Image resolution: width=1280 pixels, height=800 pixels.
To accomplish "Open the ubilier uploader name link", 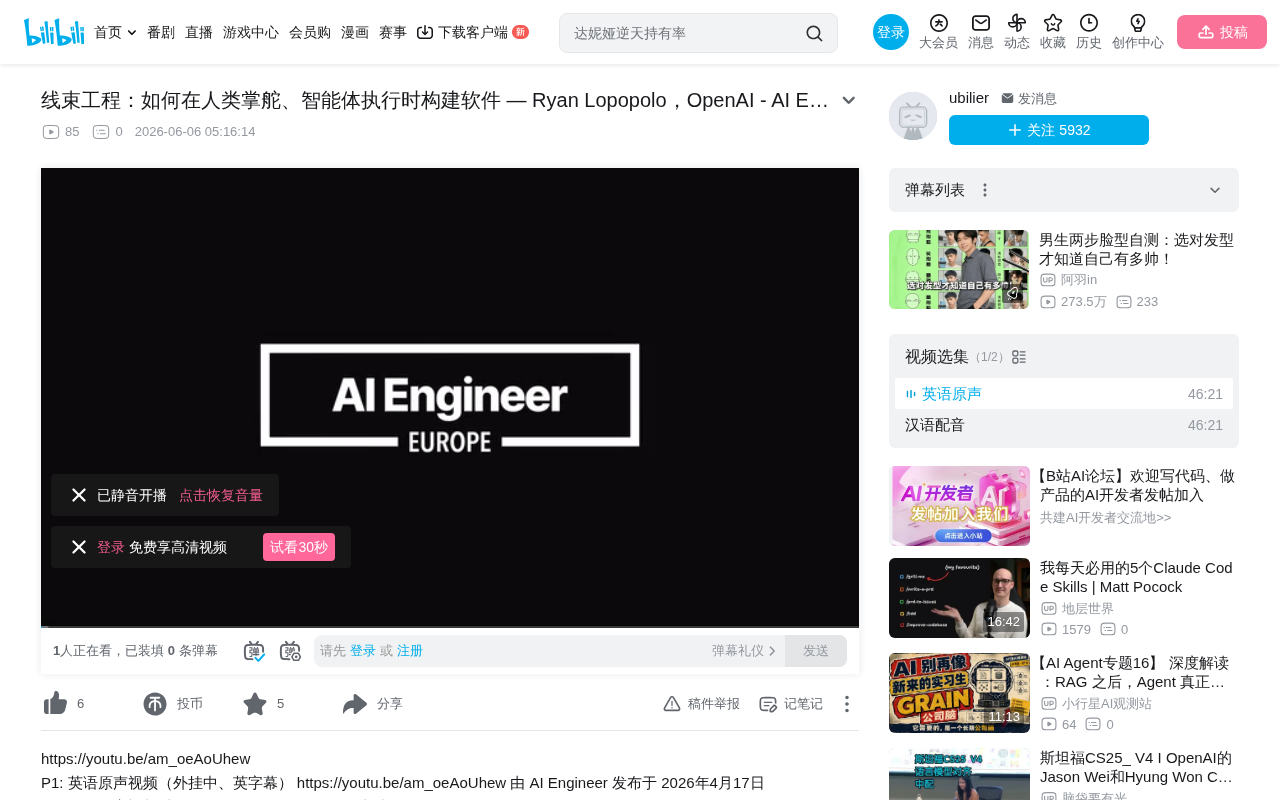I will coord(969,98).
